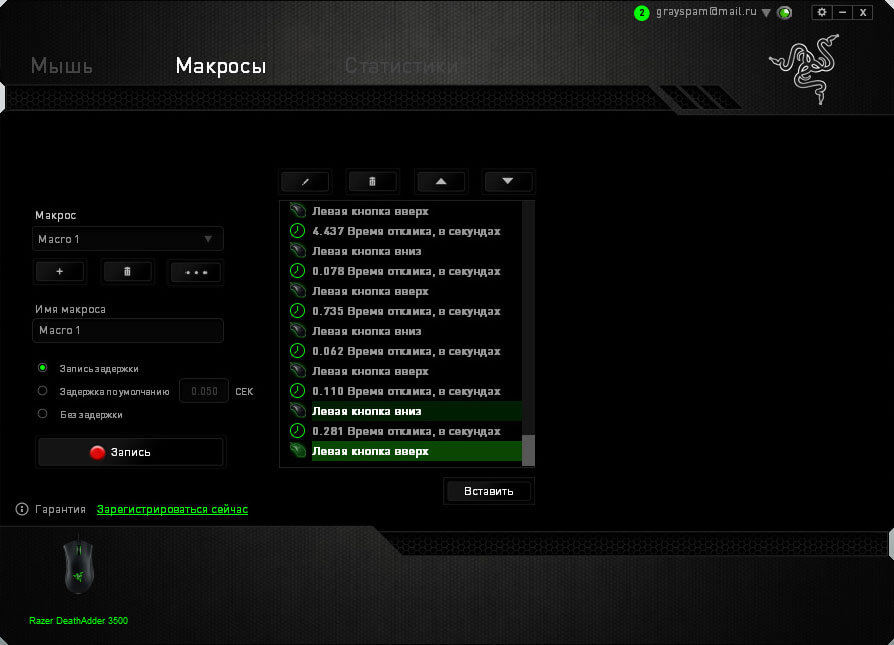The width and height of the screenshot is (894, 645).
Task: Move selected macro step up
Action: click(x=441, y=181)
